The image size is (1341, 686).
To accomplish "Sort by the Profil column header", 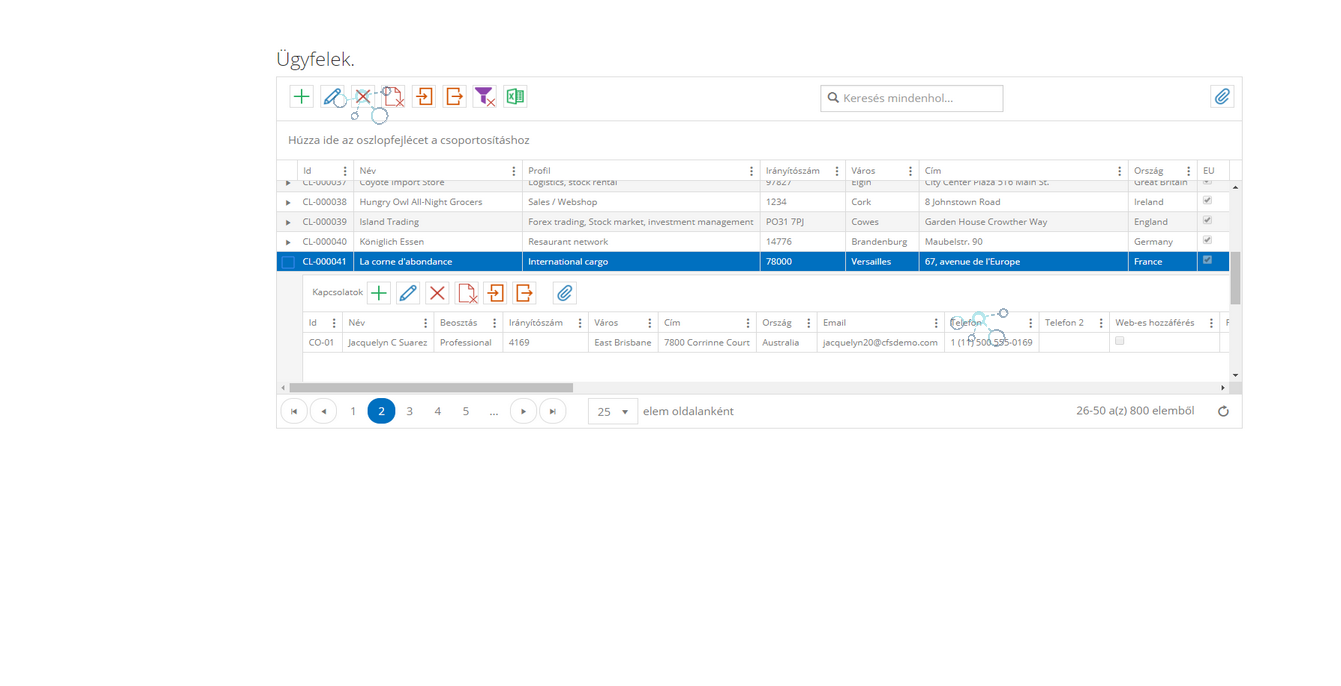I will pos(540,171).
